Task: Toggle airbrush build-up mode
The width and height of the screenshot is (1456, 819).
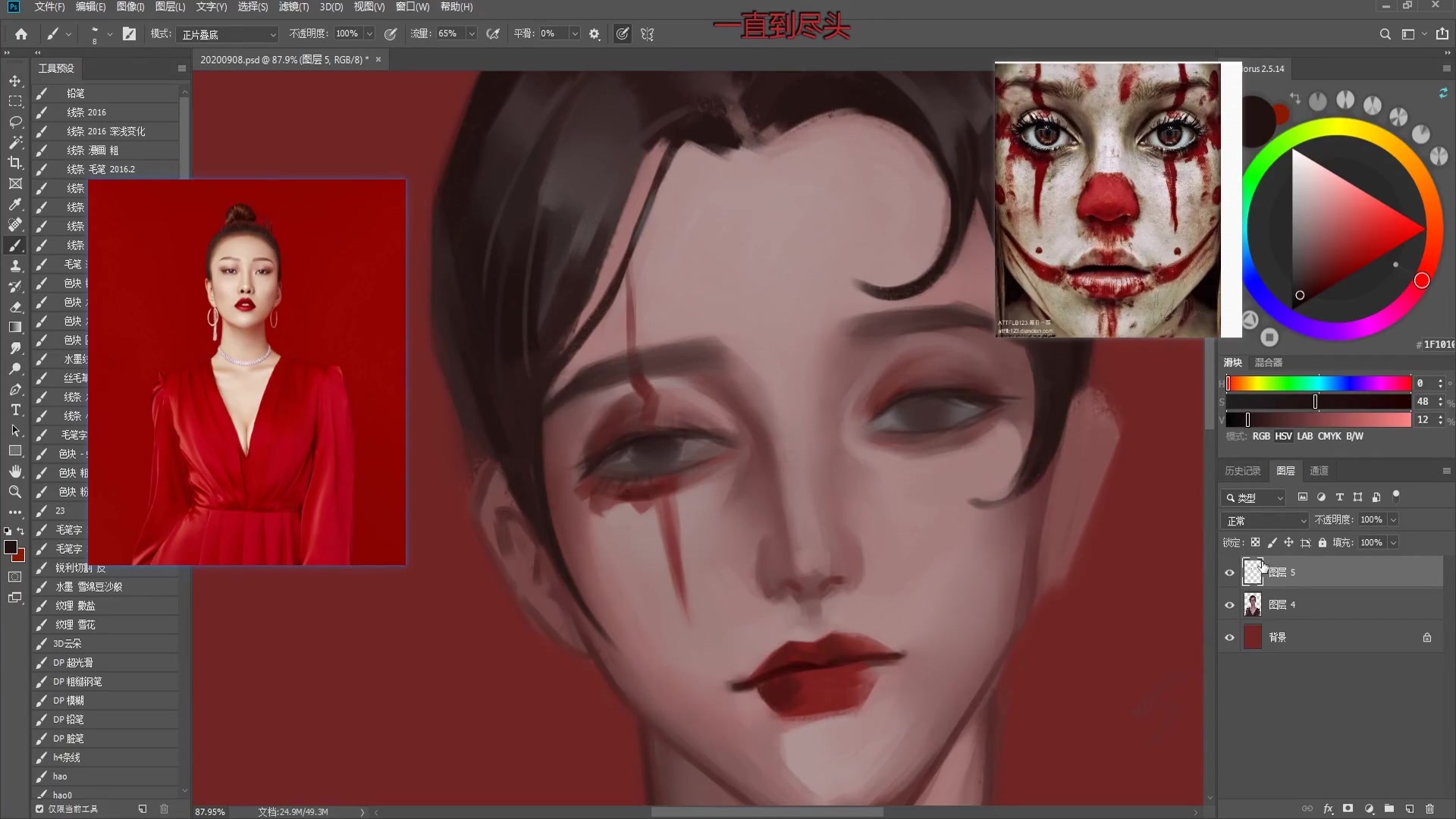Action: point(493,34)
